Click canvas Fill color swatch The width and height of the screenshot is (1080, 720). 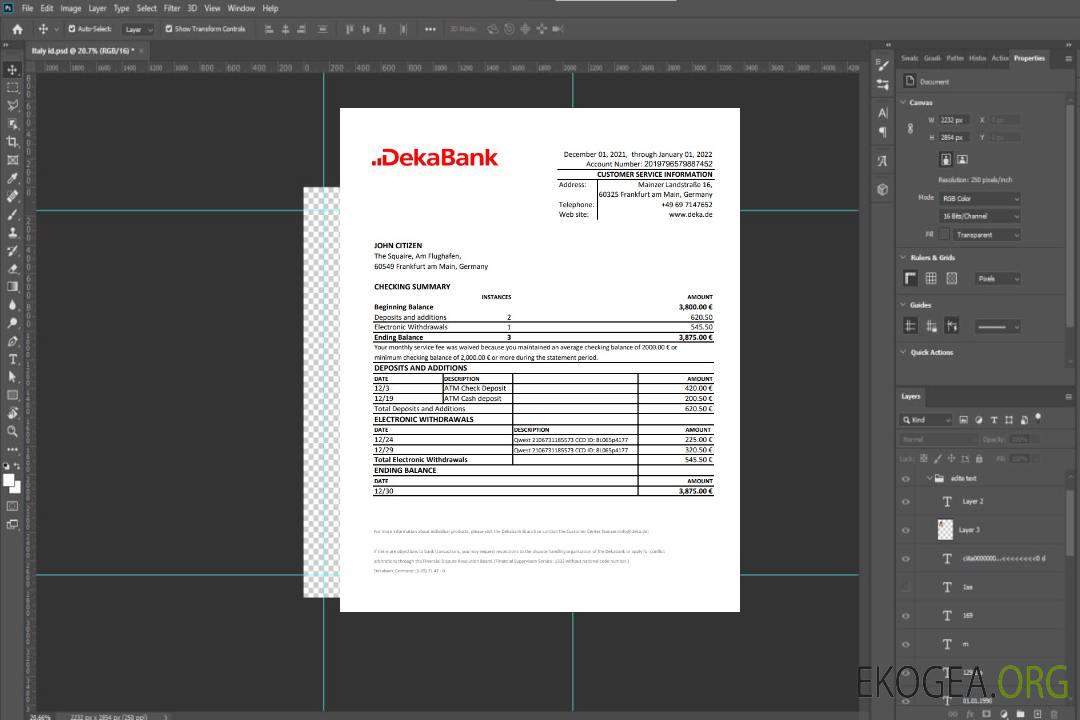point(945,235)
